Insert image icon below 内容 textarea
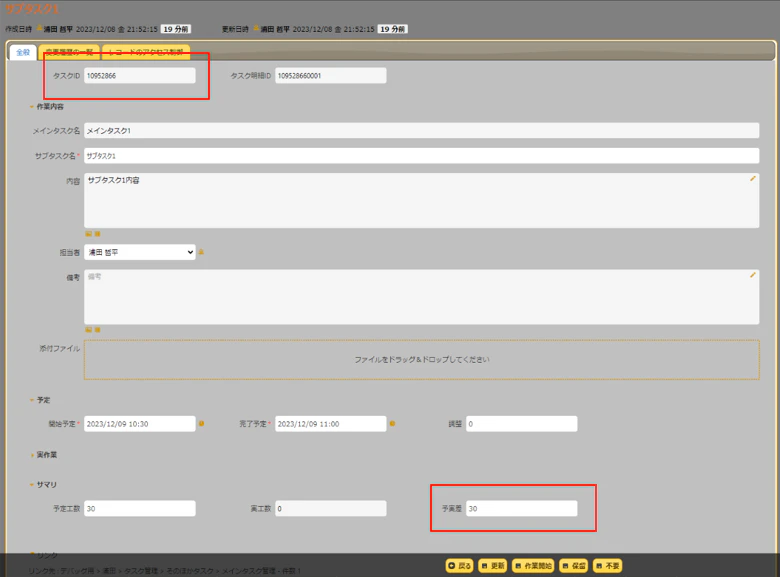780x577 pixels. pyautogui.click(x=89, y=233)
